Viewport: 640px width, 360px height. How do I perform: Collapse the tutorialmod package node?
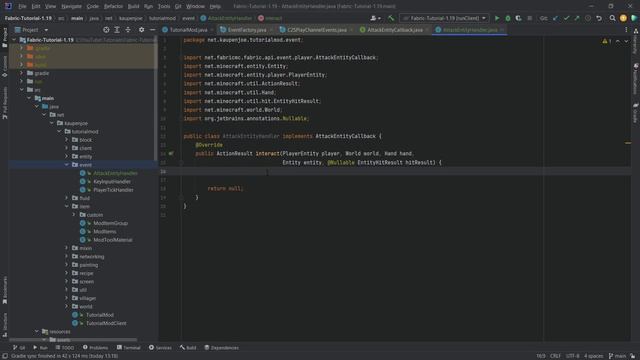59,131
